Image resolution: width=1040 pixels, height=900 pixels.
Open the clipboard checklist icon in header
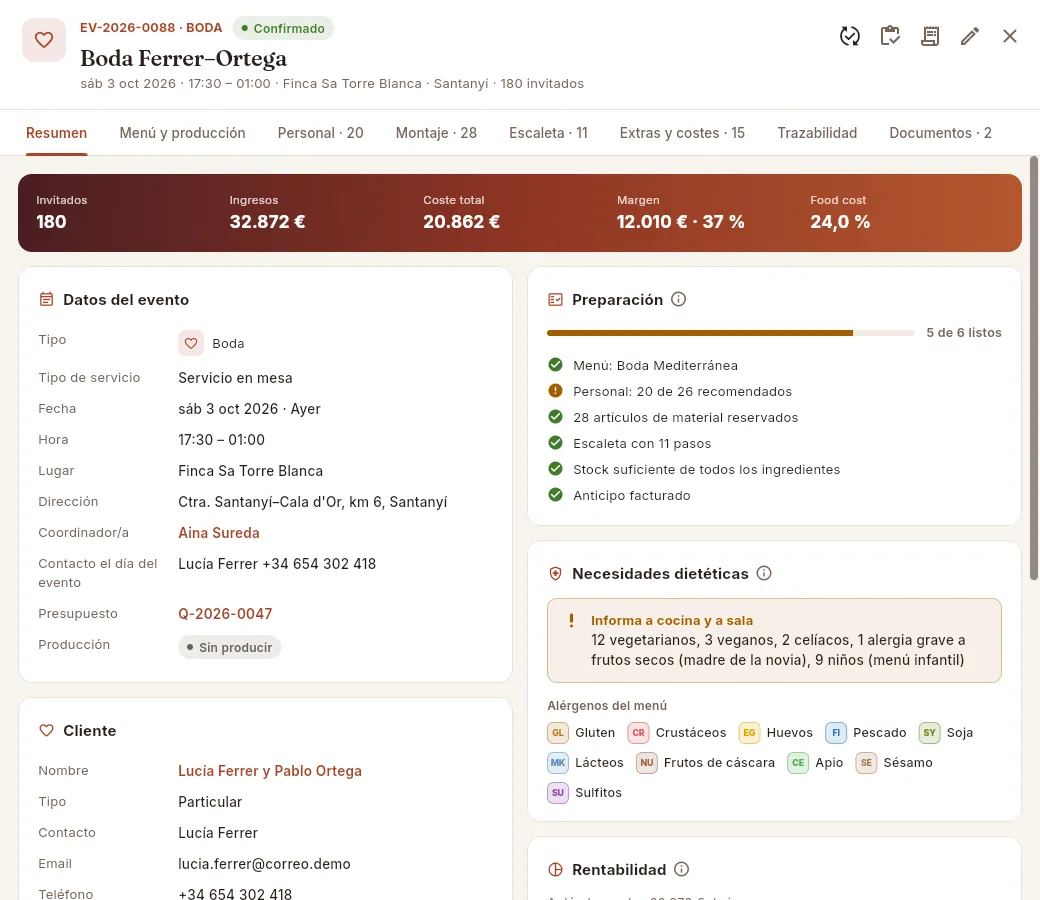[x=890, y=36]
